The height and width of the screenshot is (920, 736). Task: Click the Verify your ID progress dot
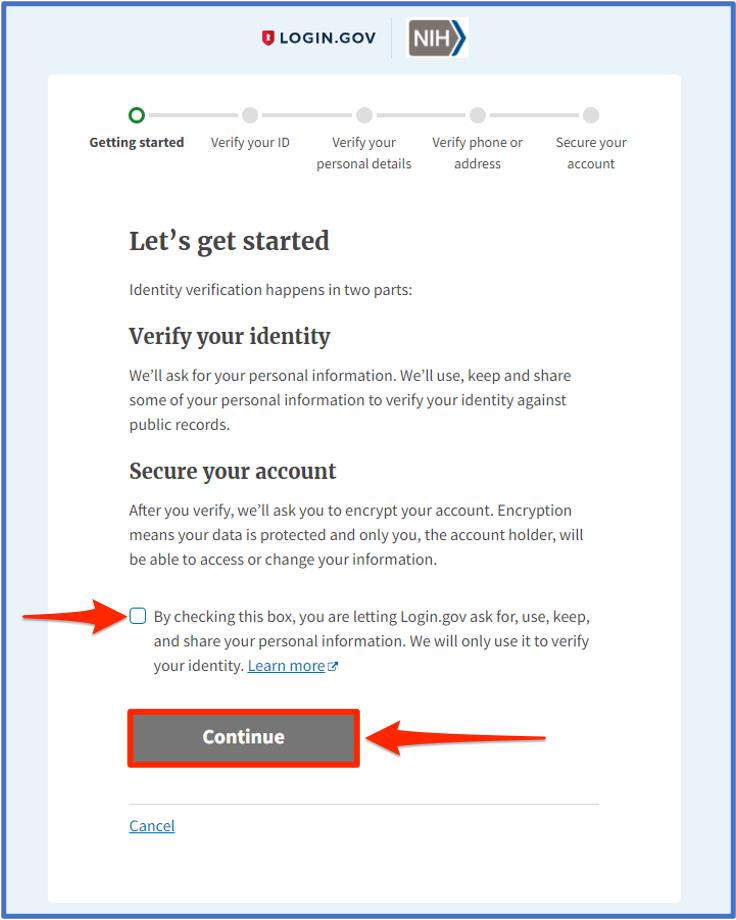(x=250, y=115)
